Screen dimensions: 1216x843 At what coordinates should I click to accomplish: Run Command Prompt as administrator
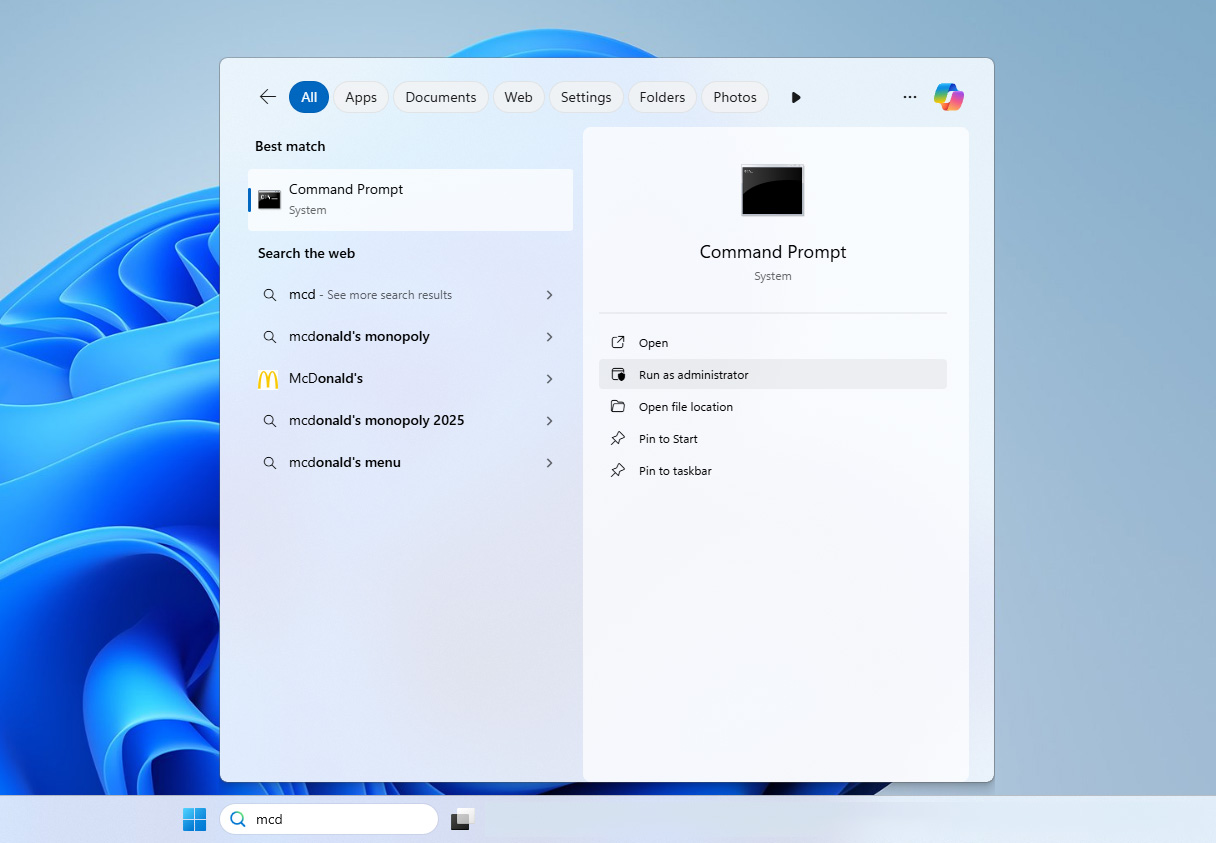click(x=693, y=375)
